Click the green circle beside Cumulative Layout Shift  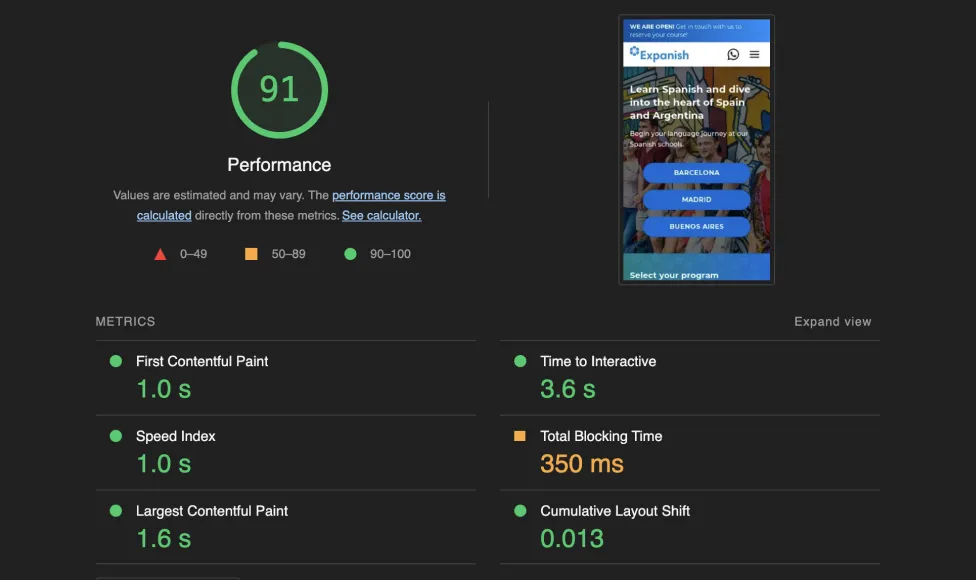(520, 511)
